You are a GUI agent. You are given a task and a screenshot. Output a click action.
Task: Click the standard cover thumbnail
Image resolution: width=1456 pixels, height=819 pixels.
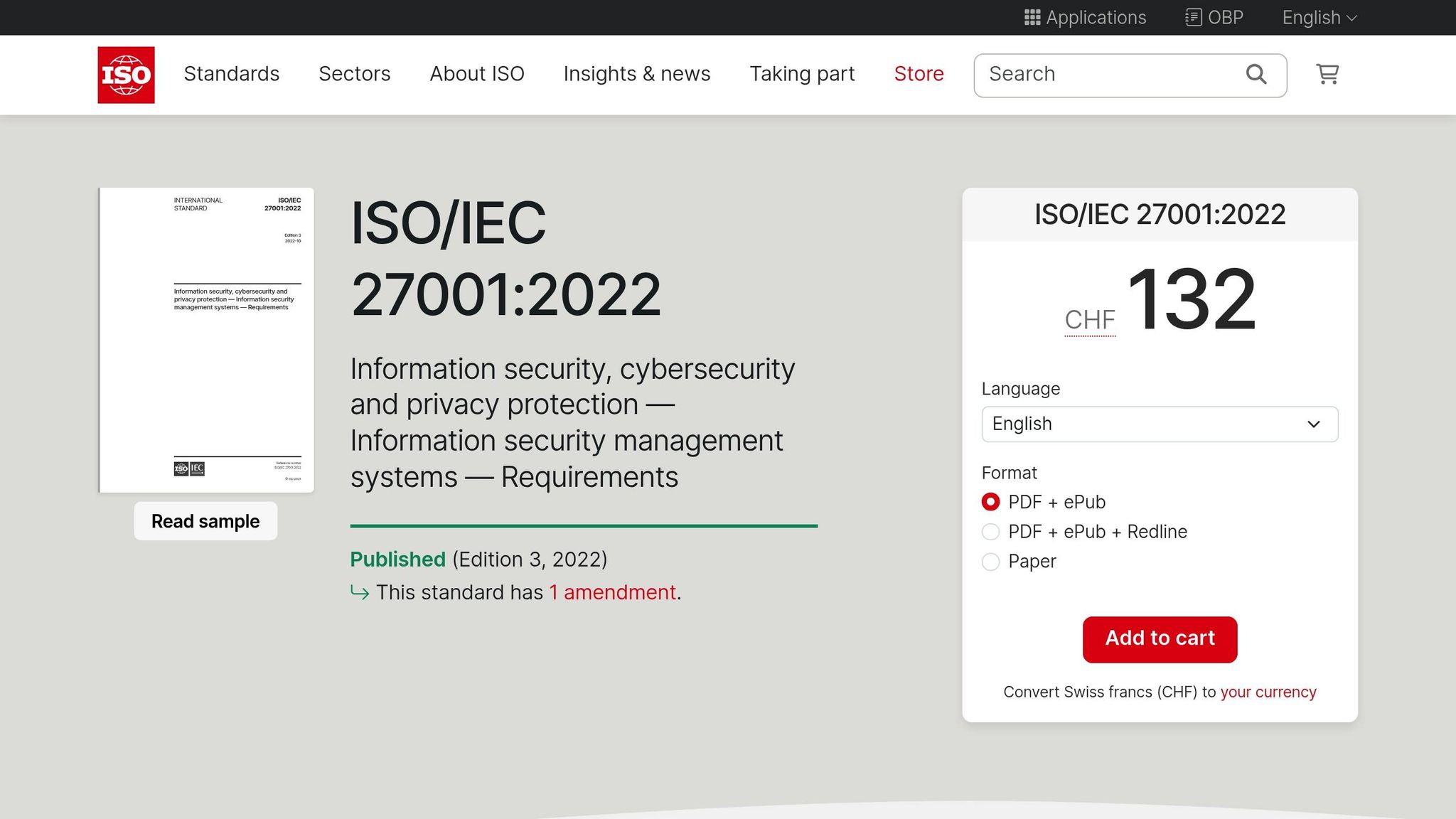click(206, 340)
